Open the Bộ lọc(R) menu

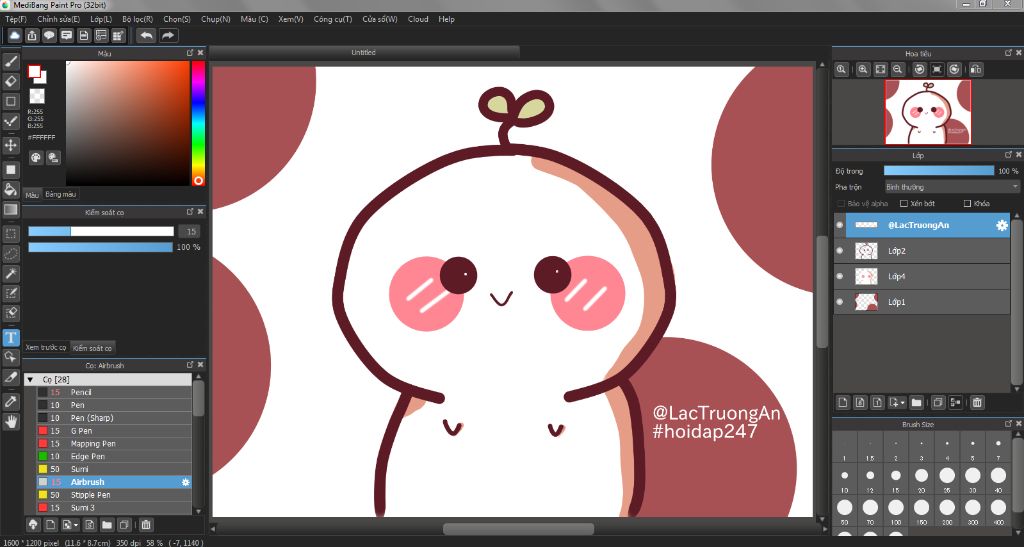[137, 20]
